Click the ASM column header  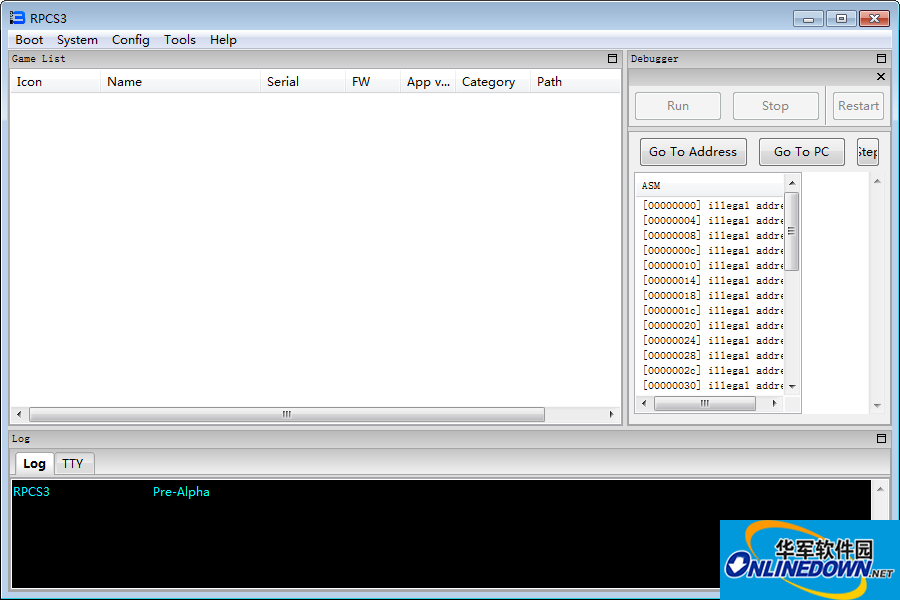710,185
